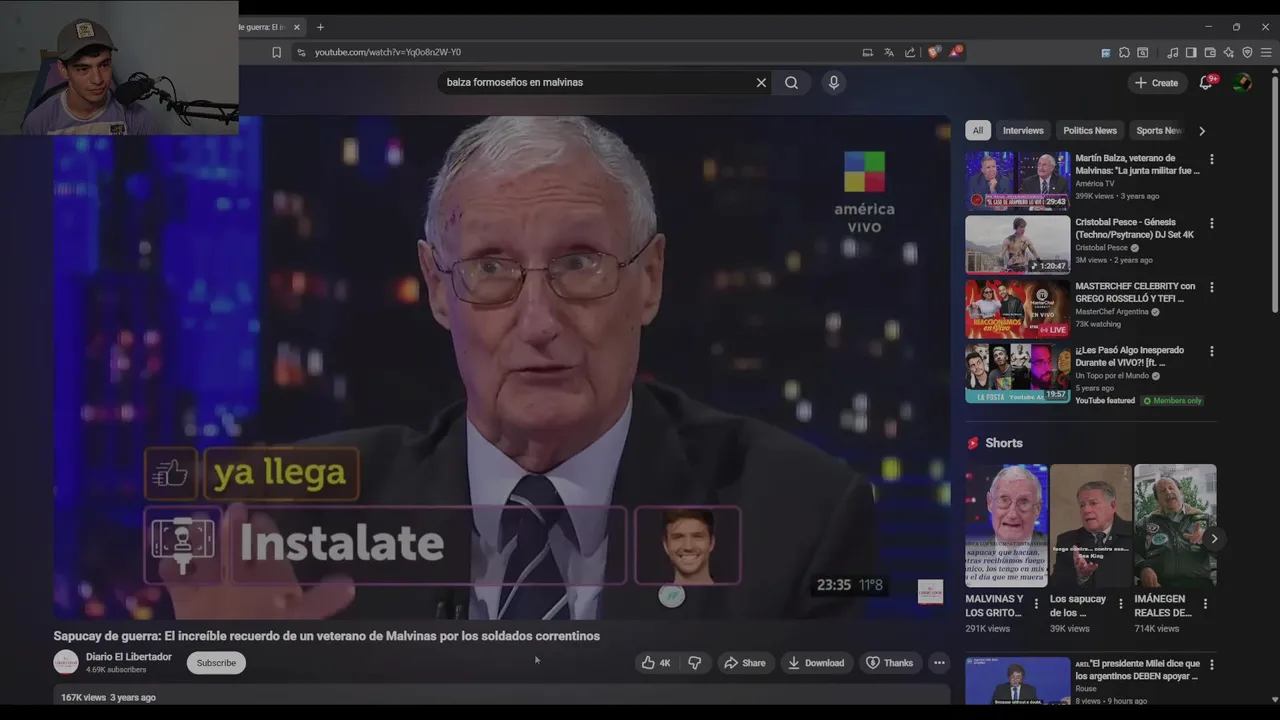
Task: Open the 'Los sapucay de los...' short
Action: pyautogui.click(x=1090, y=525)
